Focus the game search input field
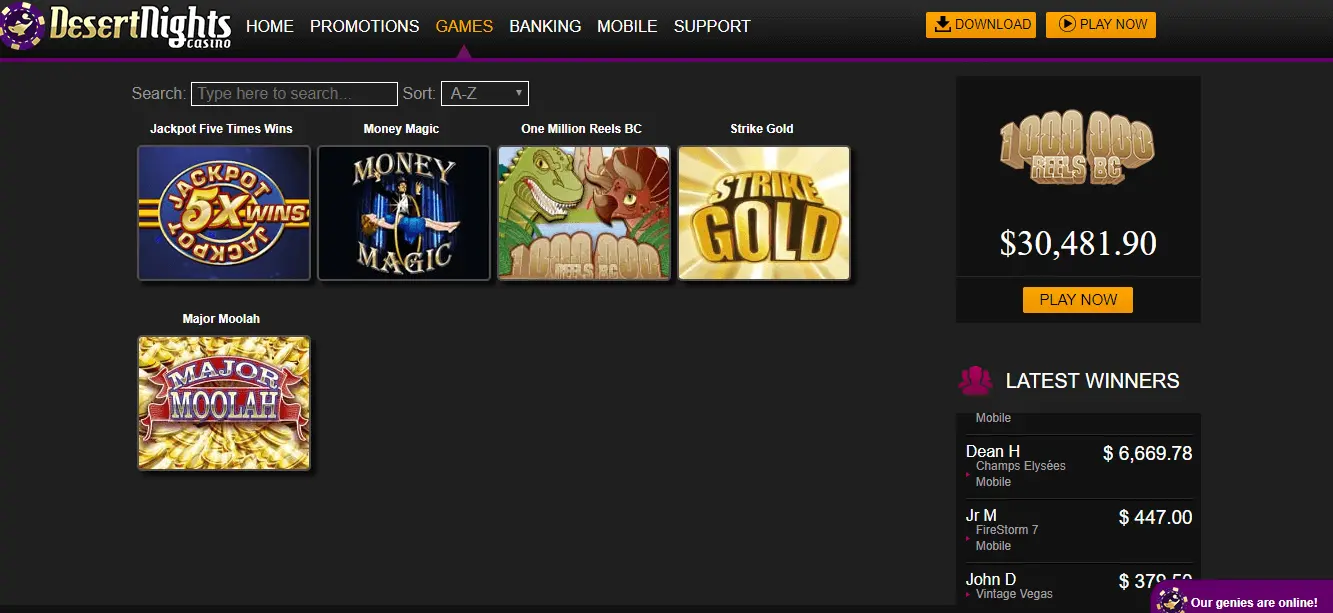 pyautogui.click(x=294, y=94)
